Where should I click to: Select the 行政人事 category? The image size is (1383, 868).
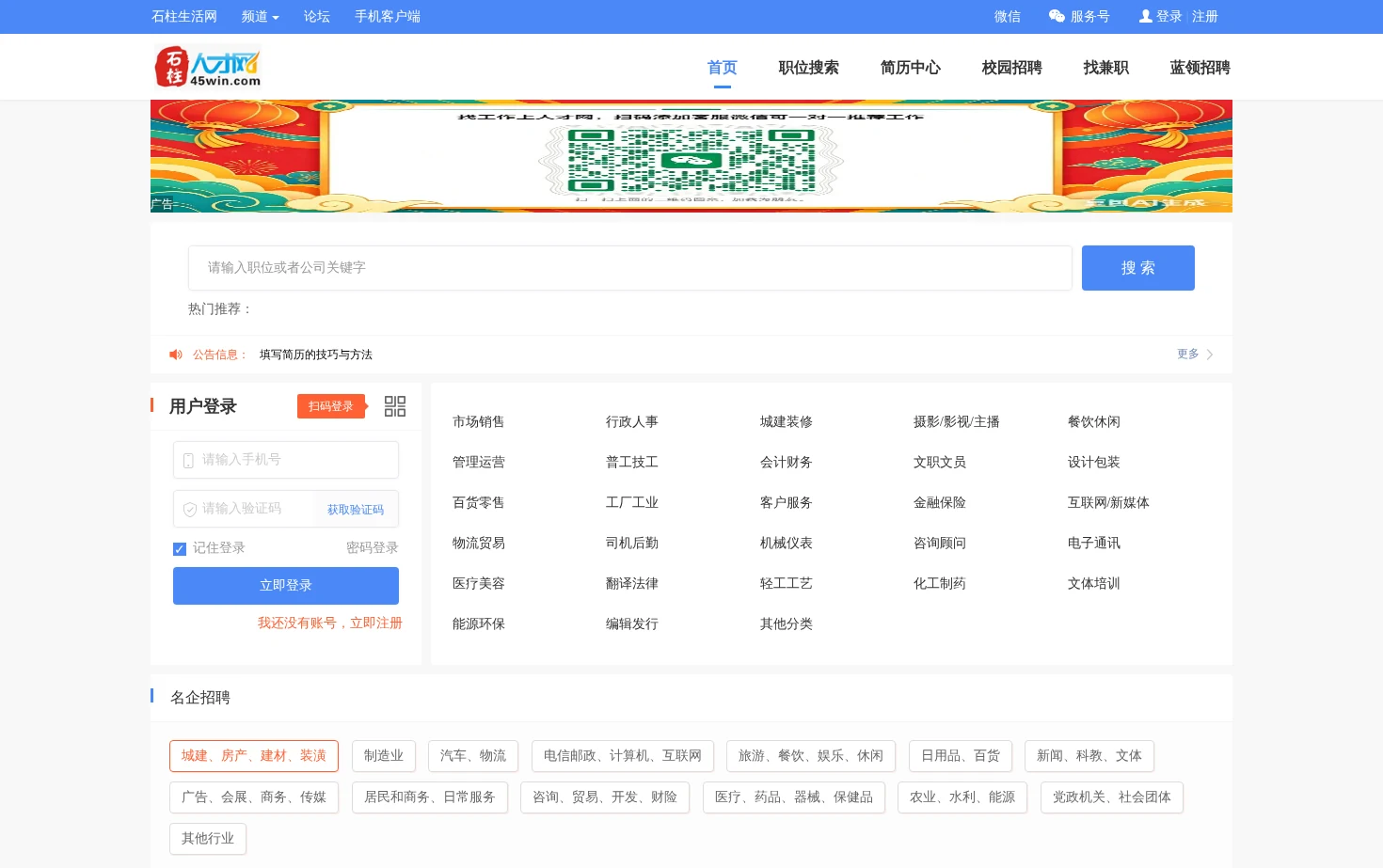click(x=632, y=421)
